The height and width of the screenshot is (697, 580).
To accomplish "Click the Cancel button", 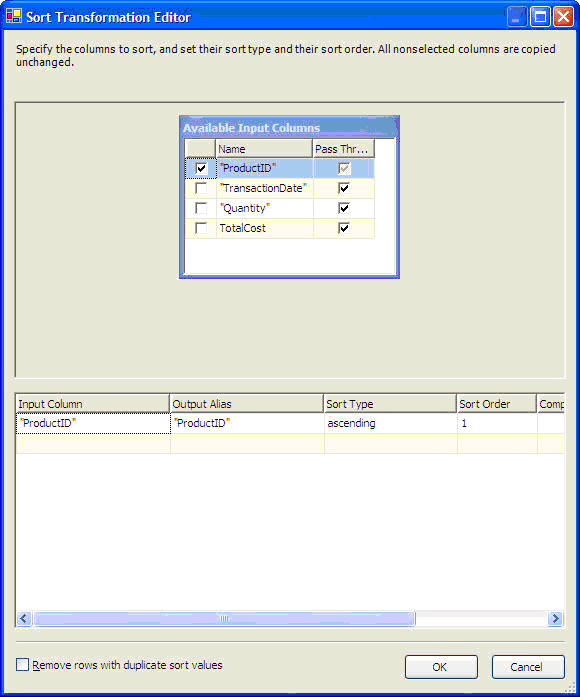I will pos(528,667).
